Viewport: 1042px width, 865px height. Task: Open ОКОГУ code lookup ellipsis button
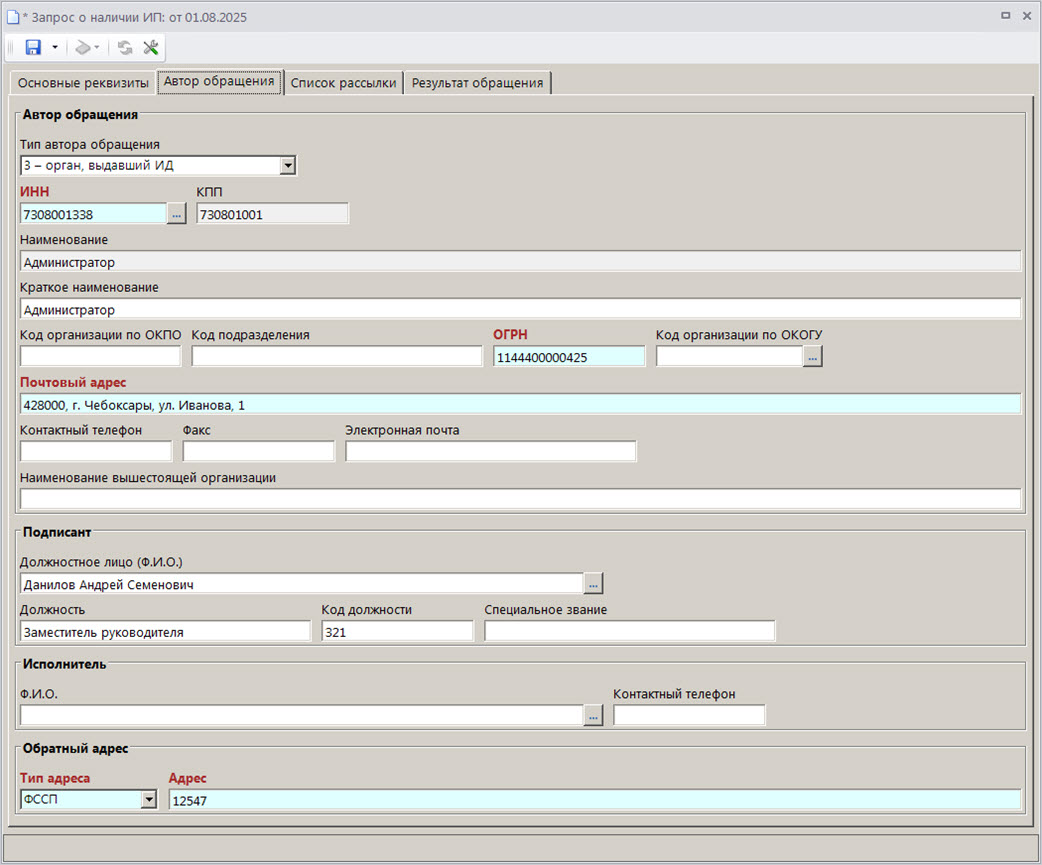point(812,357)
